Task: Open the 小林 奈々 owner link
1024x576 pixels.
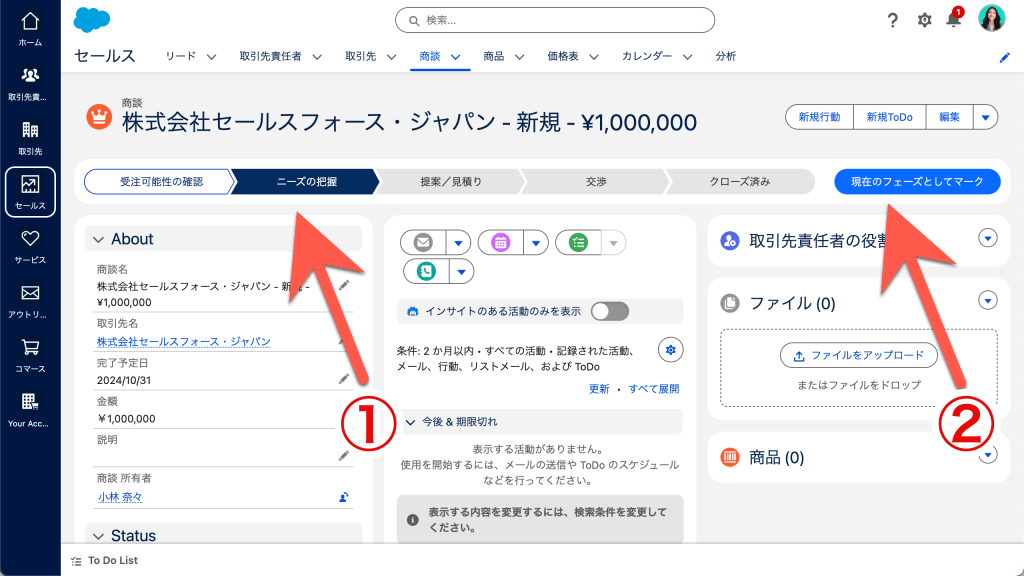Action: click(x=120, y=497)
